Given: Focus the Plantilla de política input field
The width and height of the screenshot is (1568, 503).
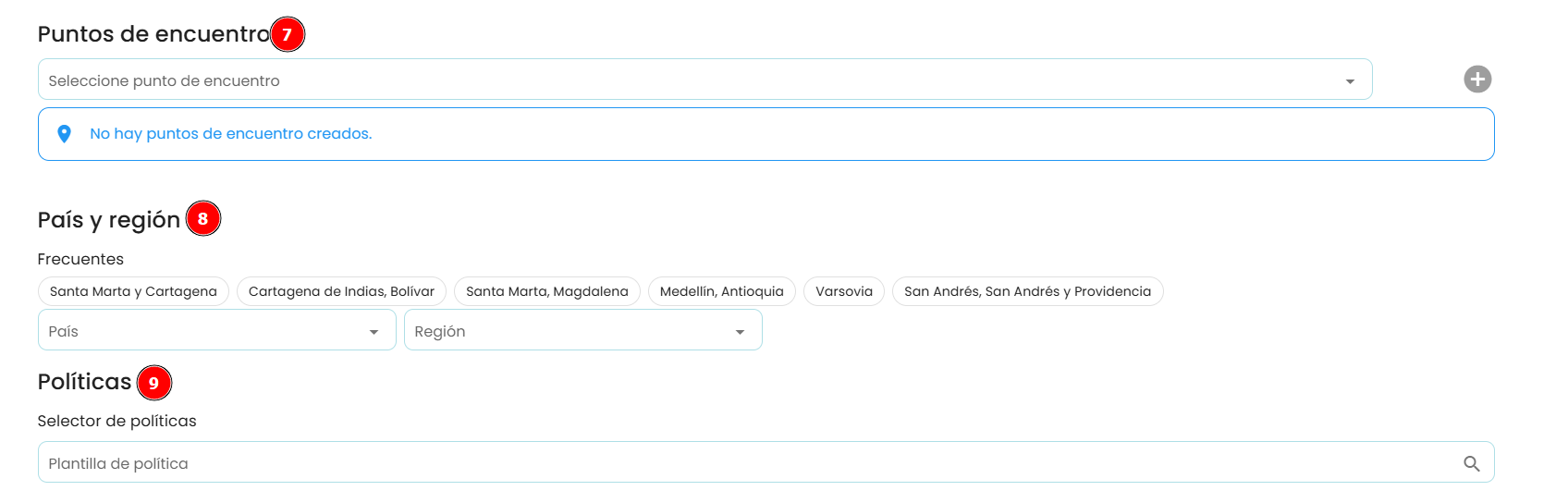Looking at the screenshot, I should click(x=766, y=462).
